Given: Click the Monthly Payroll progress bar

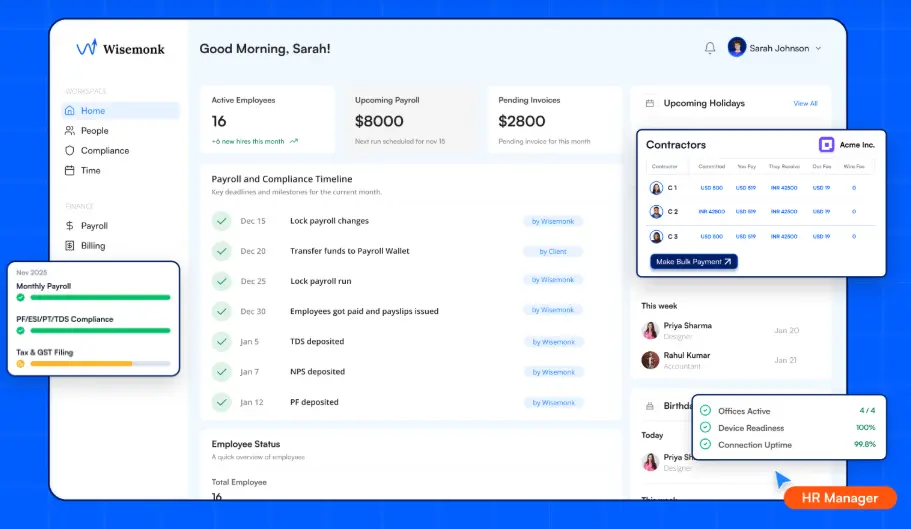Looking at the screenshot, I should 100,297.
